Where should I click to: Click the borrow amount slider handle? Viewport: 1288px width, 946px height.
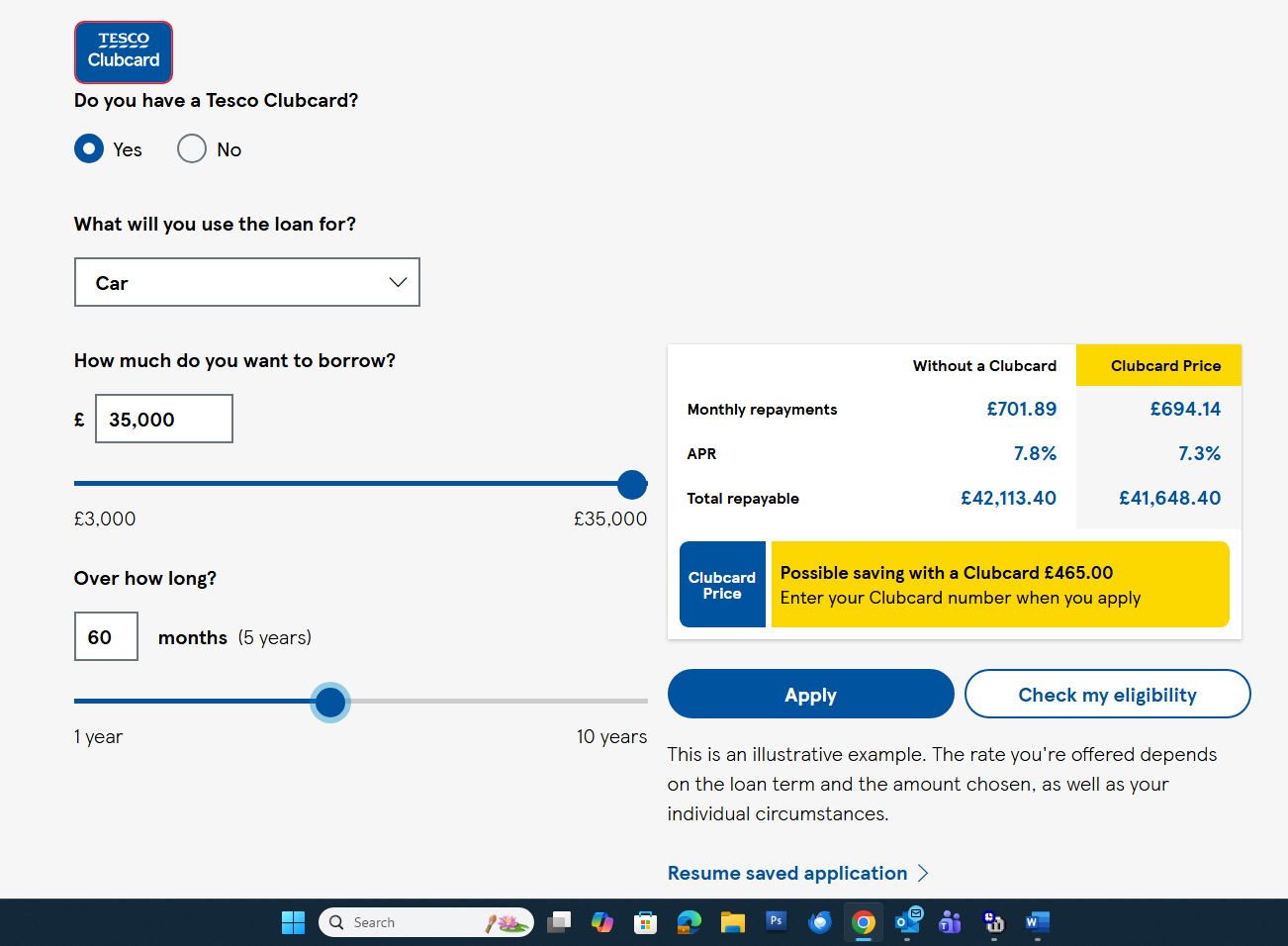click(x=632, y=485)
